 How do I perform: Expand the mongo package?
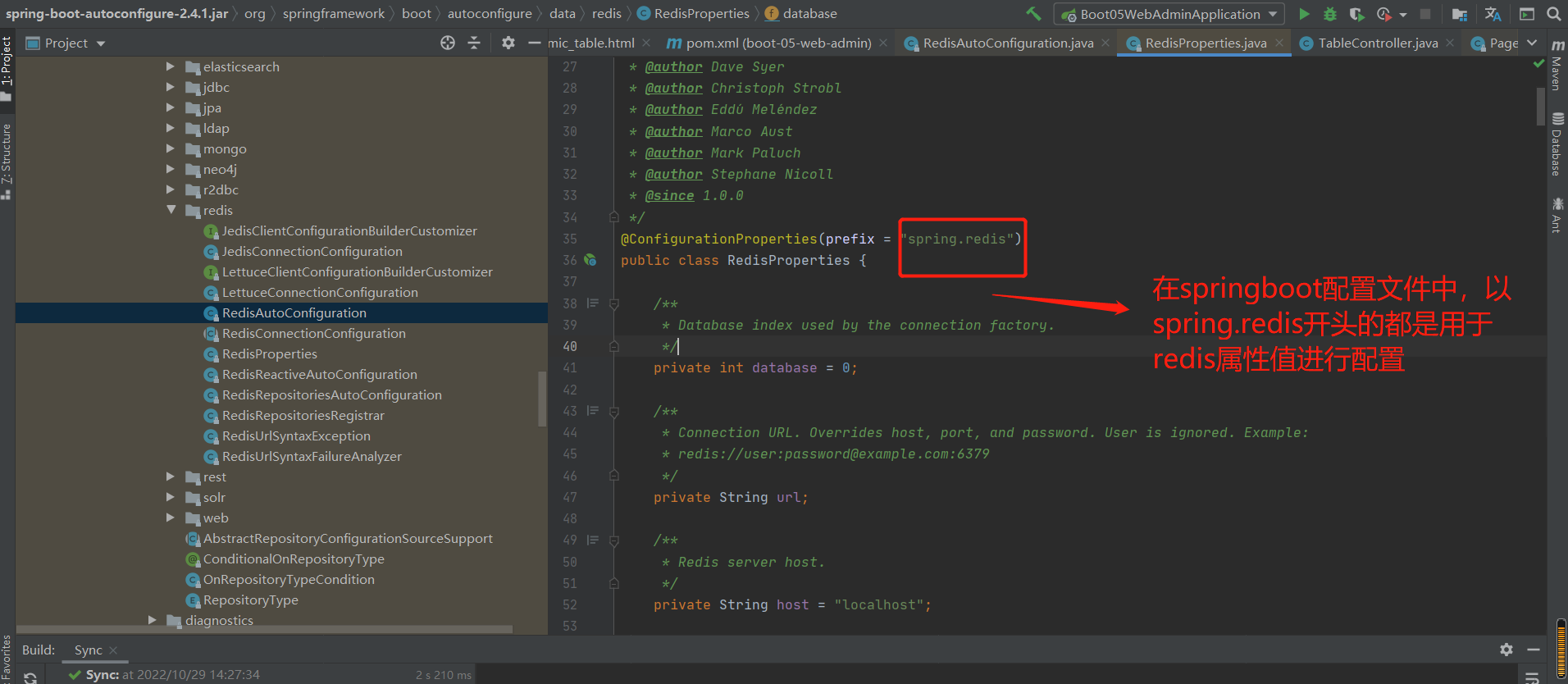pyautogui.click(x=171, y=148)
